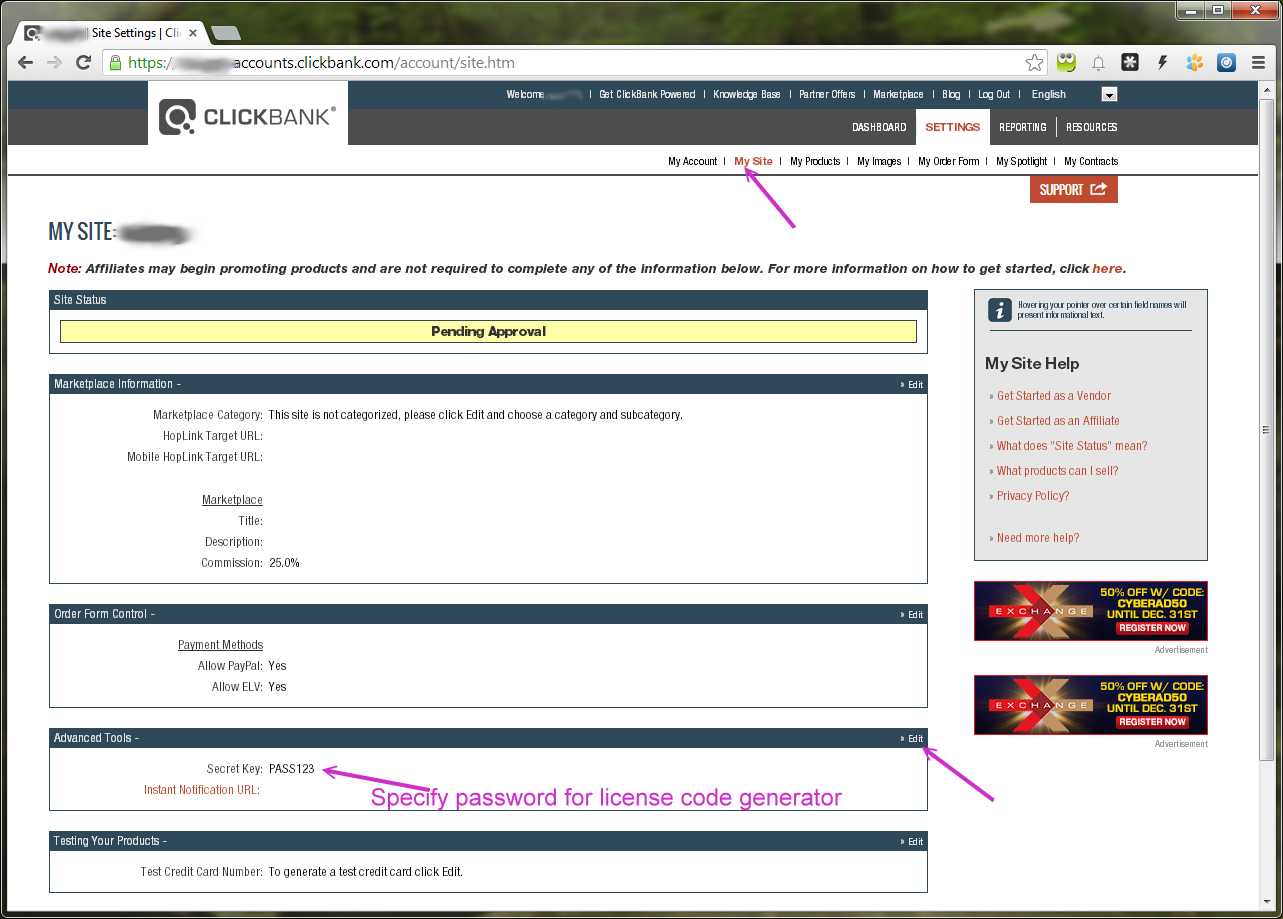Reload the page with refresh button

84,63
